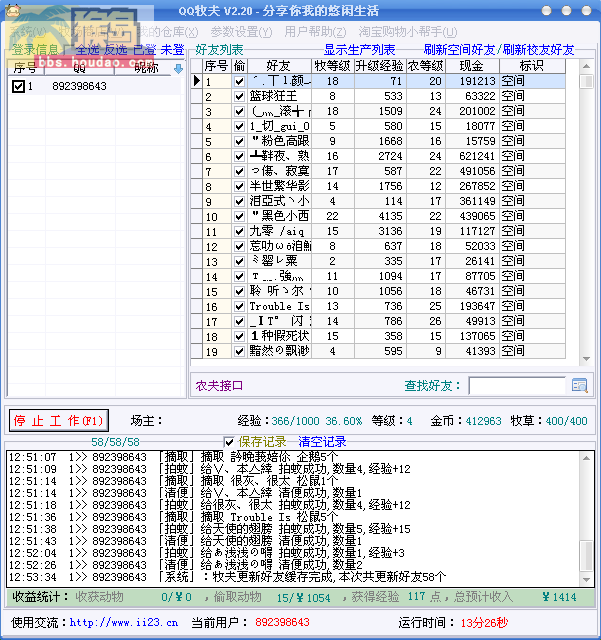Click friend list scrollbar down arrow
601x640 pixels.
[586, 359]
